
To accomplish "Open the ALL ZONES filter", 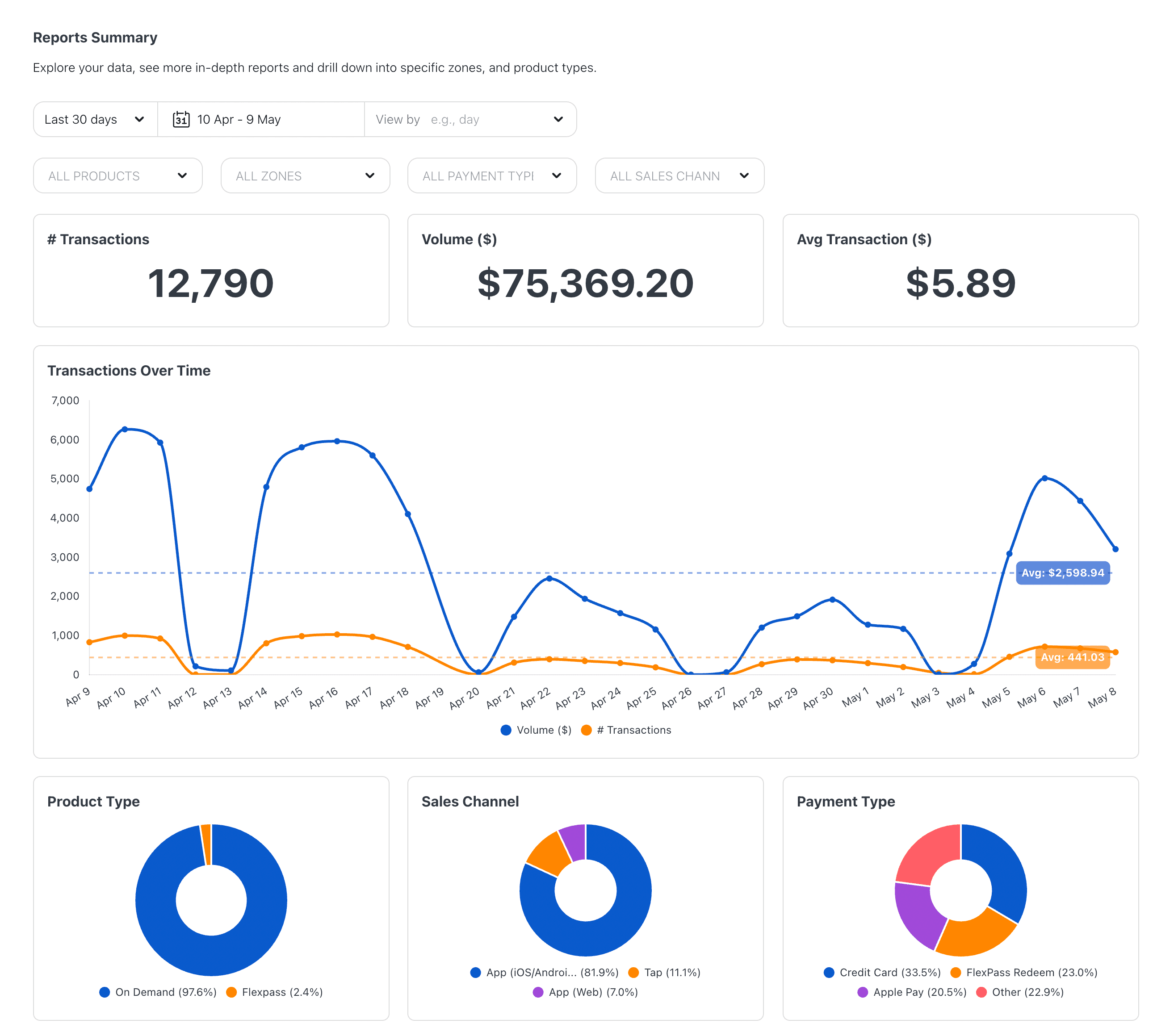I will (x=305, y=176).
